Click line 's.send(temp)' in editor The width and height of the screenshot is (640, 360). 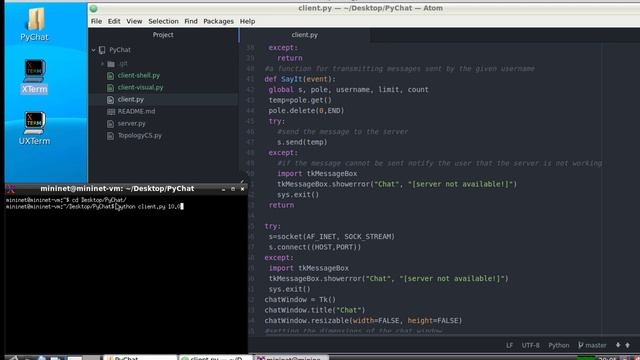(302, 142)
